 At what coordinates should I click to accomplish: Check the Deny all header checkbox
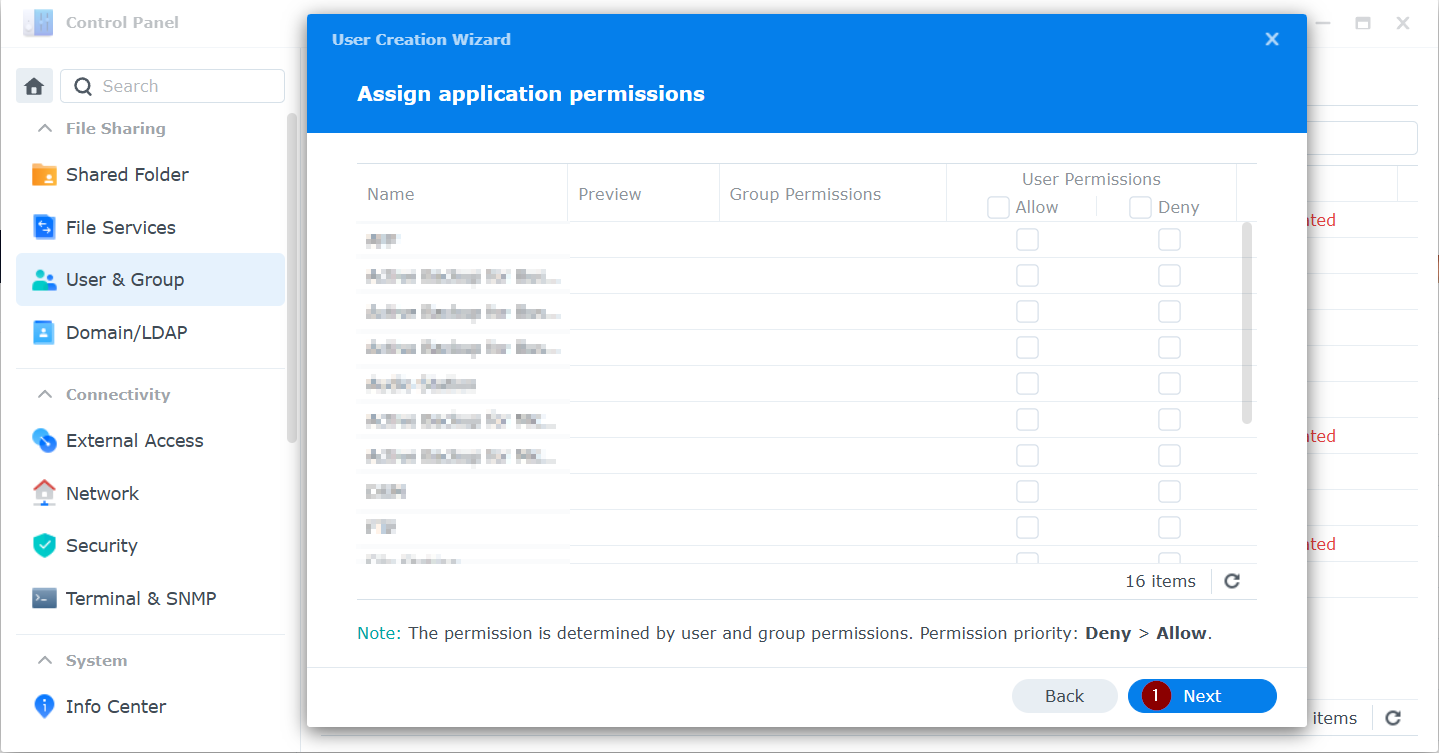point(1140,207)
